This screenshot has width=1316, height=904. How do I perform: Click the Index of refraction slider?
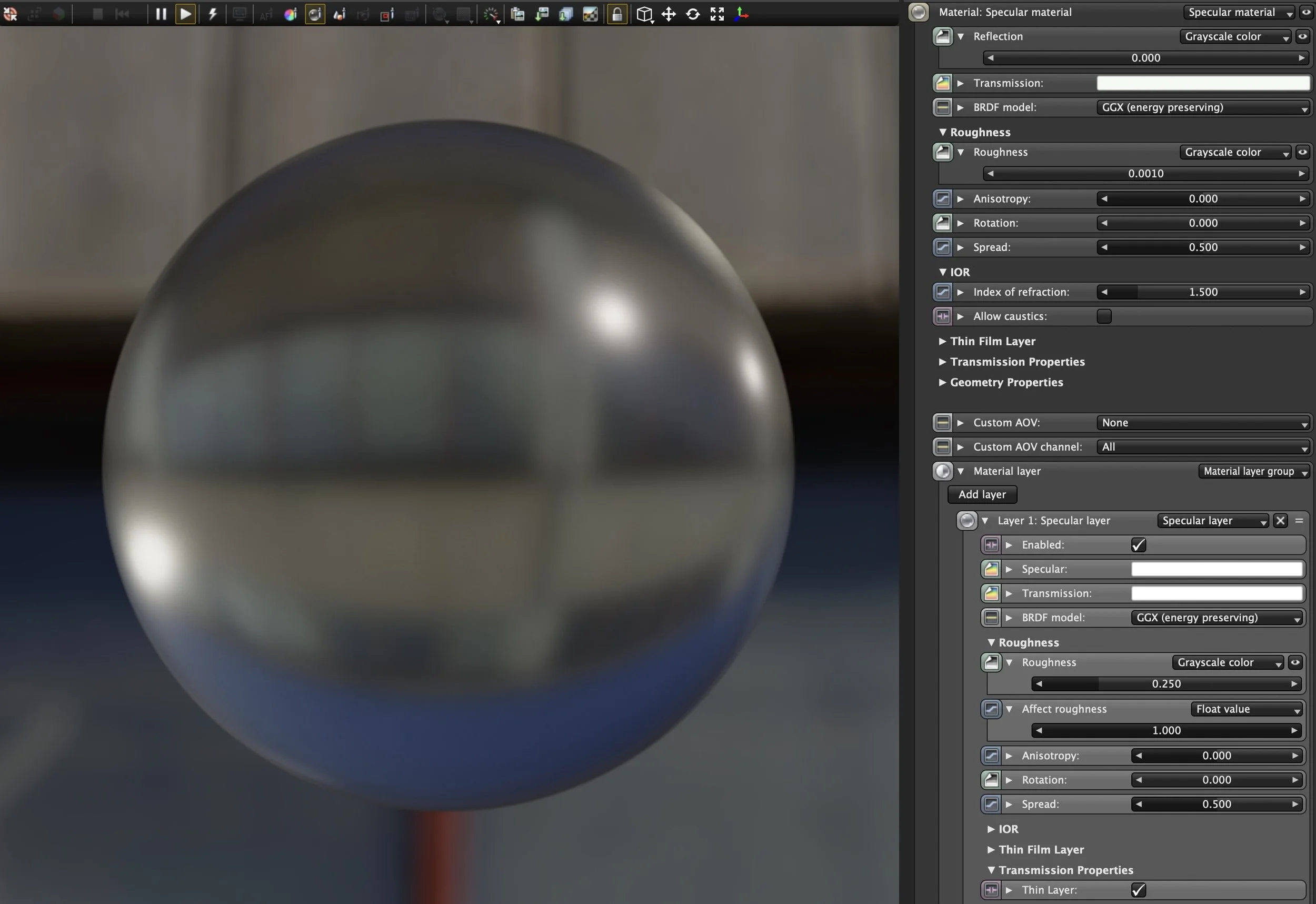pyautogui.click(x=1203, y=292)
